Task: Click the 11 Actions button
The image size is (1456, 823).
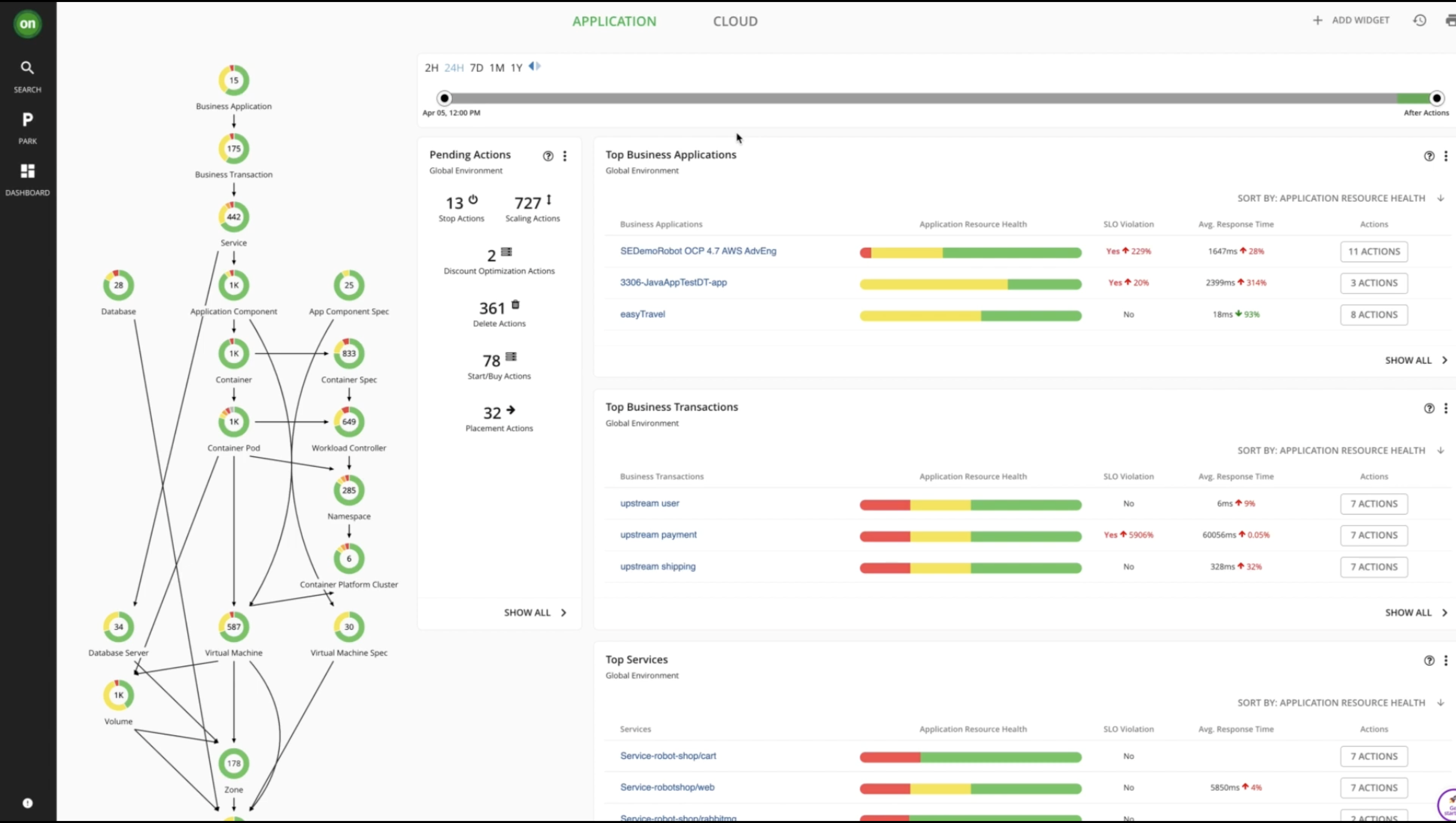Action: pos(1374,252)
